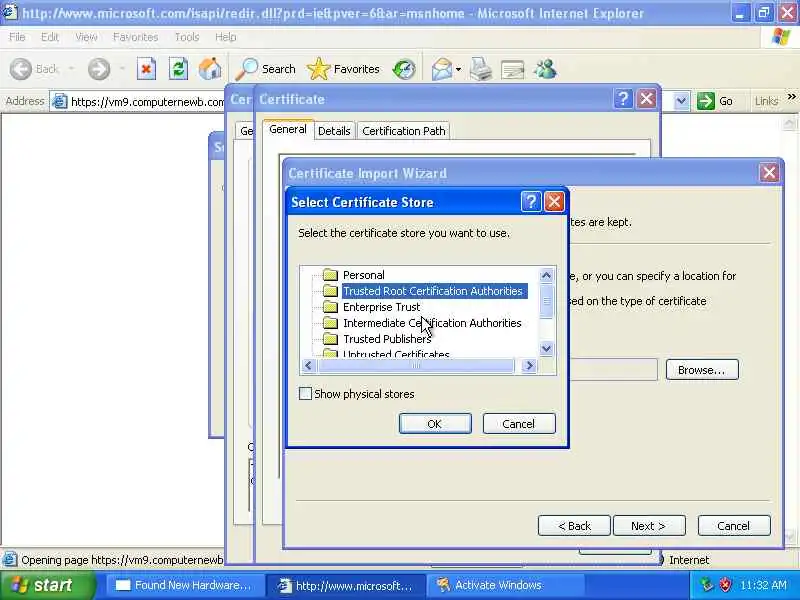Click the Edit page icon in the IE toolbar
The width and height of the screenshot is (800, 600).
coord(513,70)
